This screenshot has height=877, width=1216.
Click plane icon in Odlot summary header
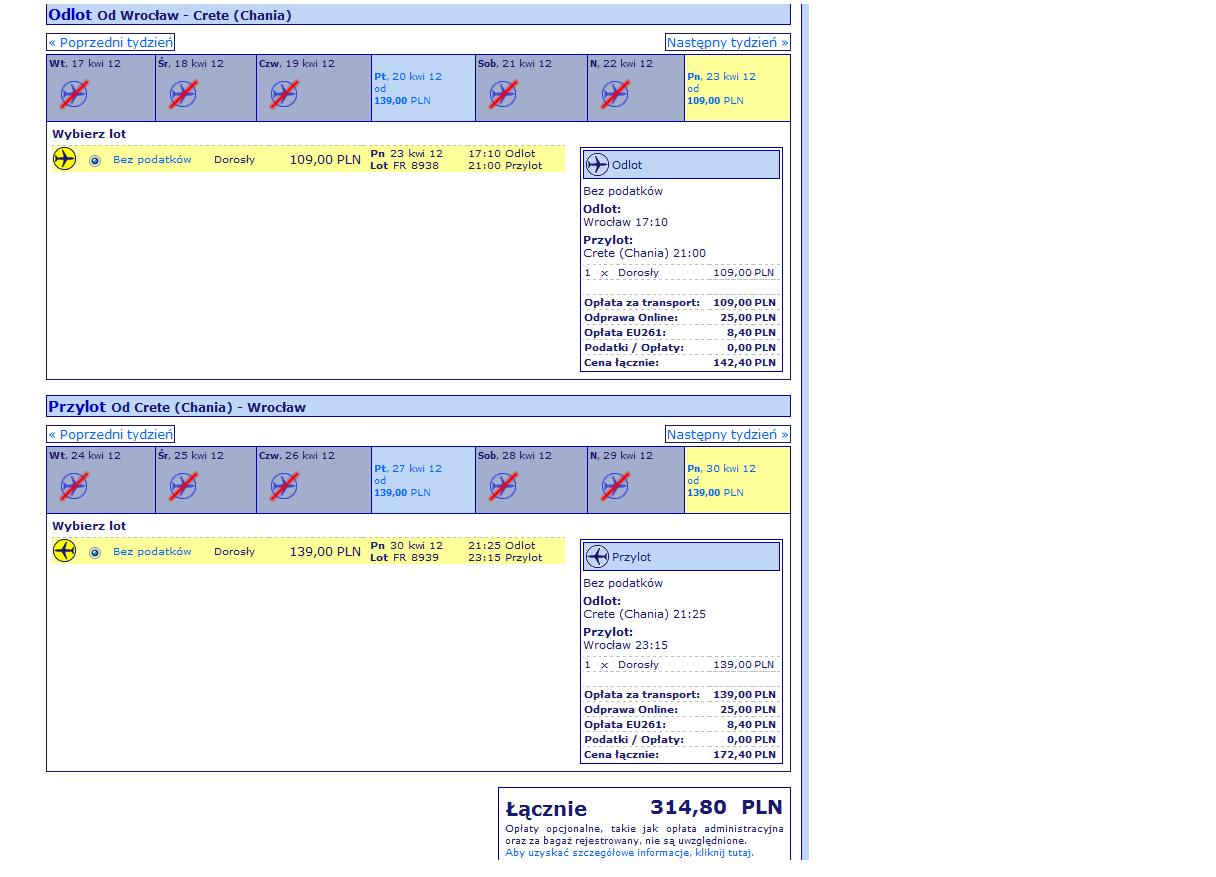598,165
